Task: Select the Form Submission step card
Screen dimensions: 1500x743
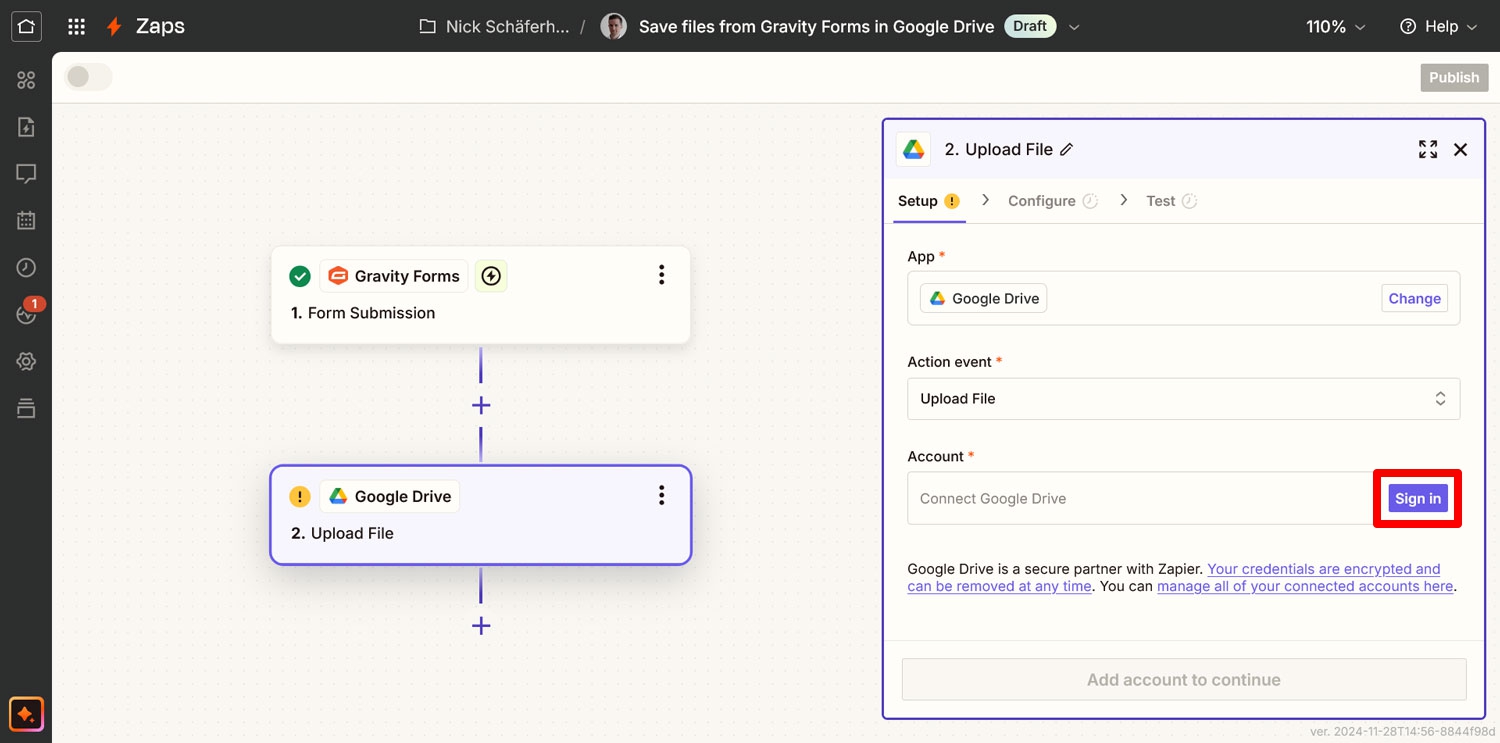Action: 481,295
